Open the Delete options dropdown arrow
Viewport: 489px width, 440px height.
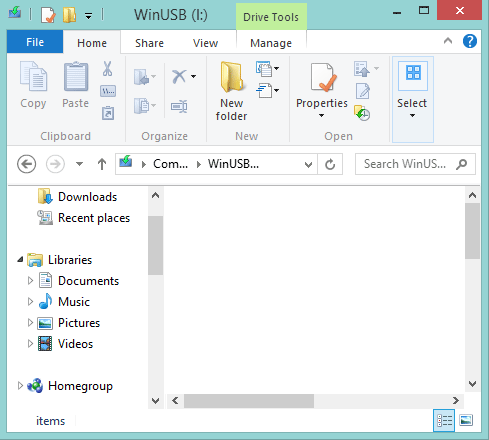click(x=194, y=76)
